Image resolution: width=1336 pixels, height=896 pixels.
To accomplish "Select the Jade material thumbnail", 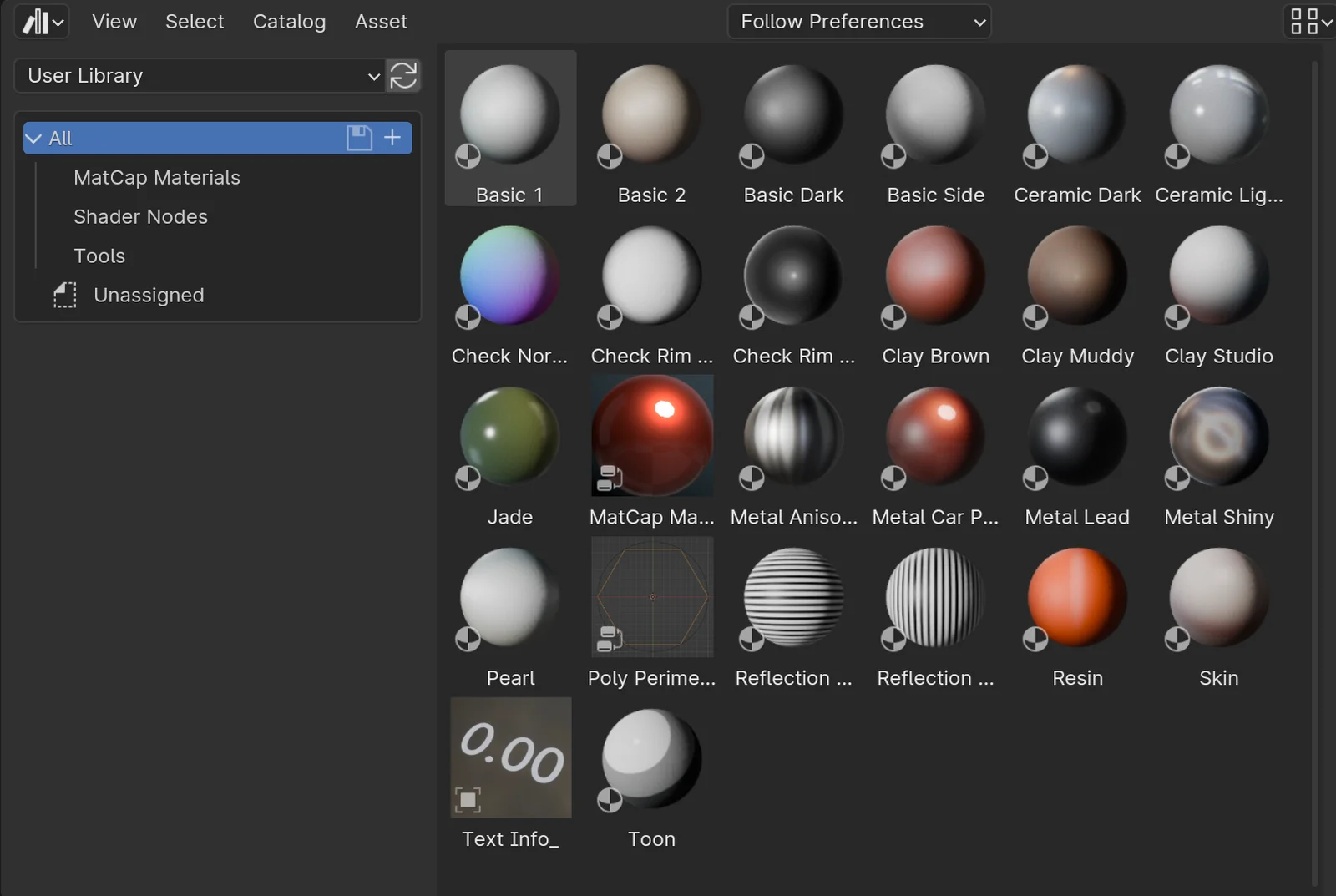I will [510, 436].
